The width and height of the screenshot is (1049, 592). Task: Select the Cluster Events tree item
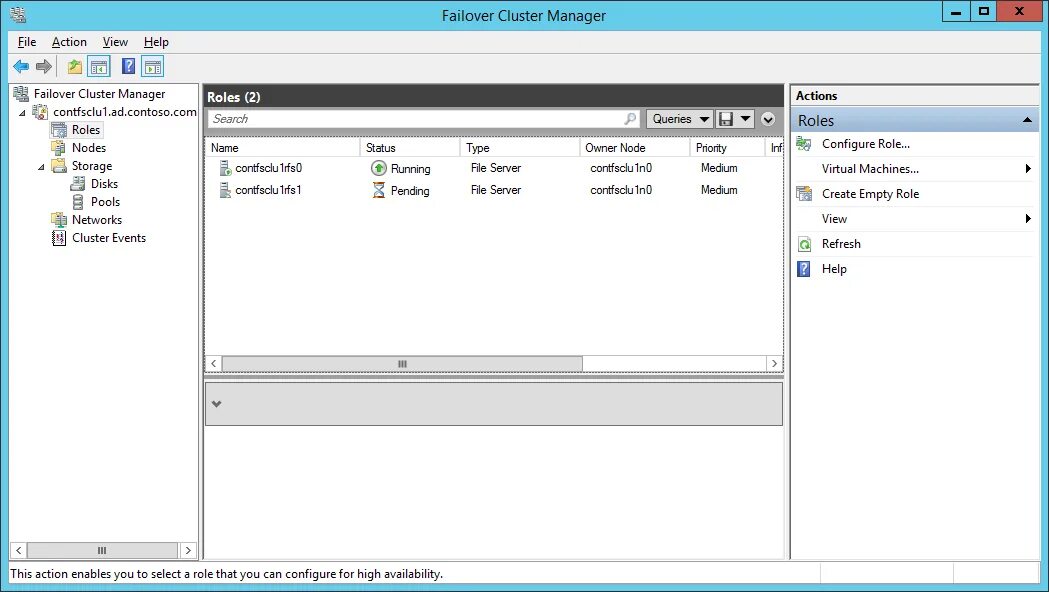click(x=109, y=237)
